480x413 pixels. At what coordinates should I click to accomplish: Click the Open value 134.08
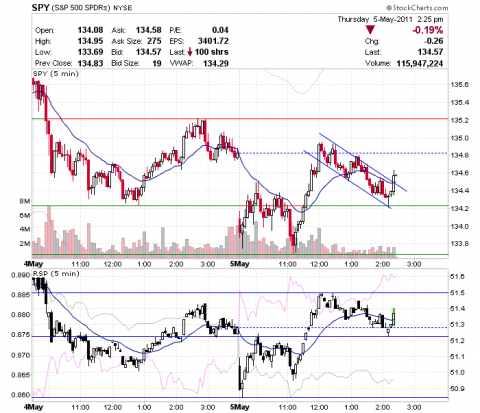pos(90,30)
